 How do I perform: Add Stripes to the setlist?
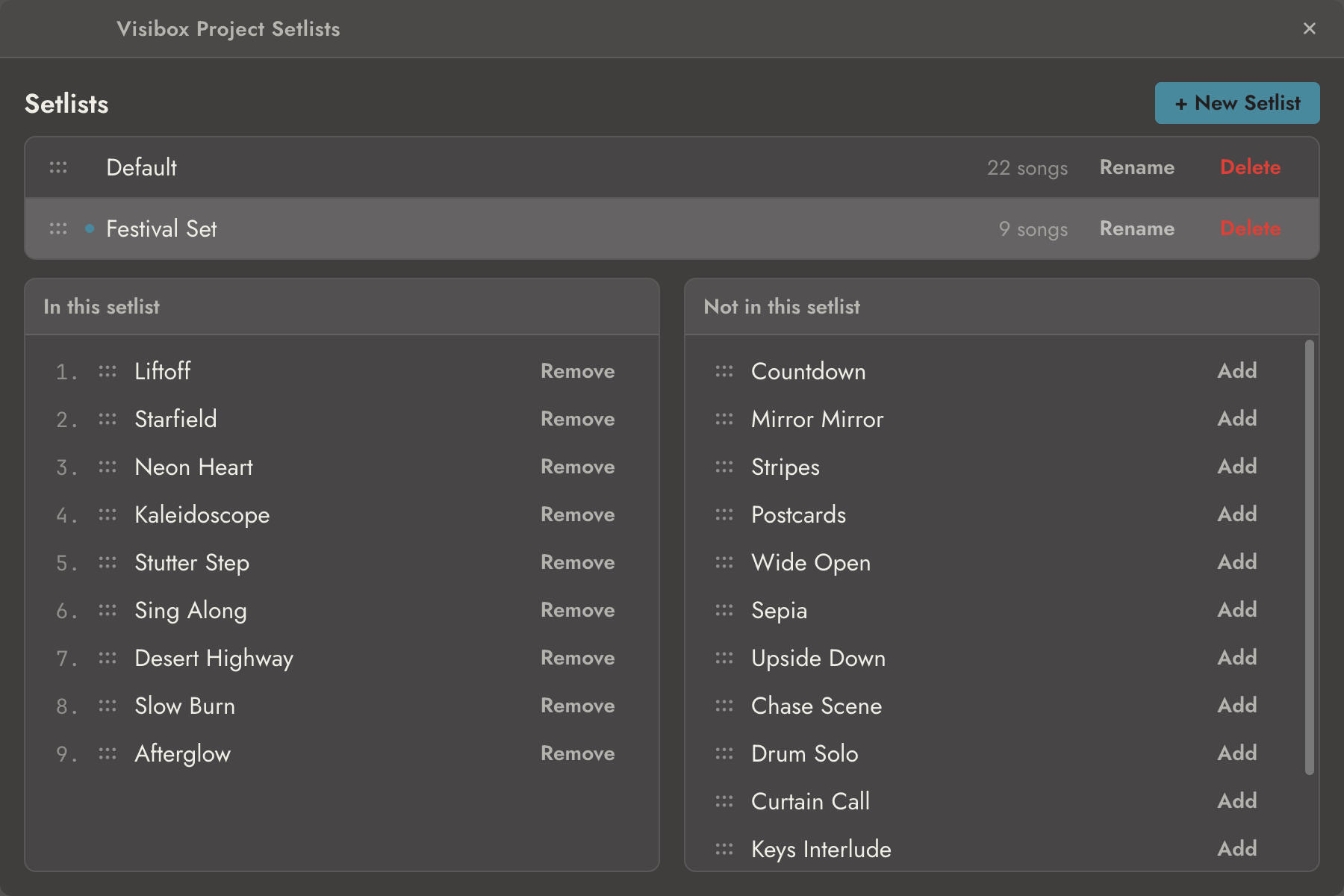1237,467
